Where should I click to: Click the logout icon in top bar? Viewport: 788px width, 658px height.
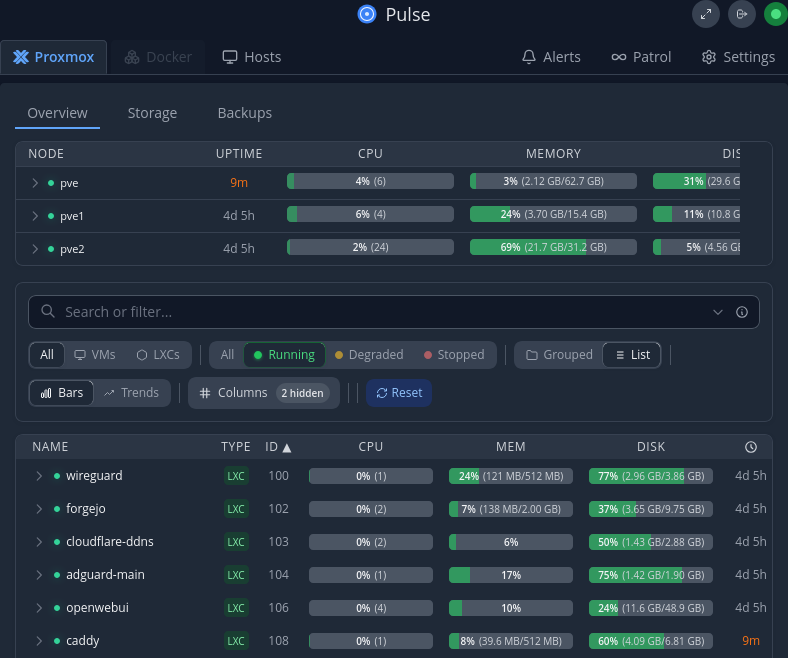click(x=741, y=14)
